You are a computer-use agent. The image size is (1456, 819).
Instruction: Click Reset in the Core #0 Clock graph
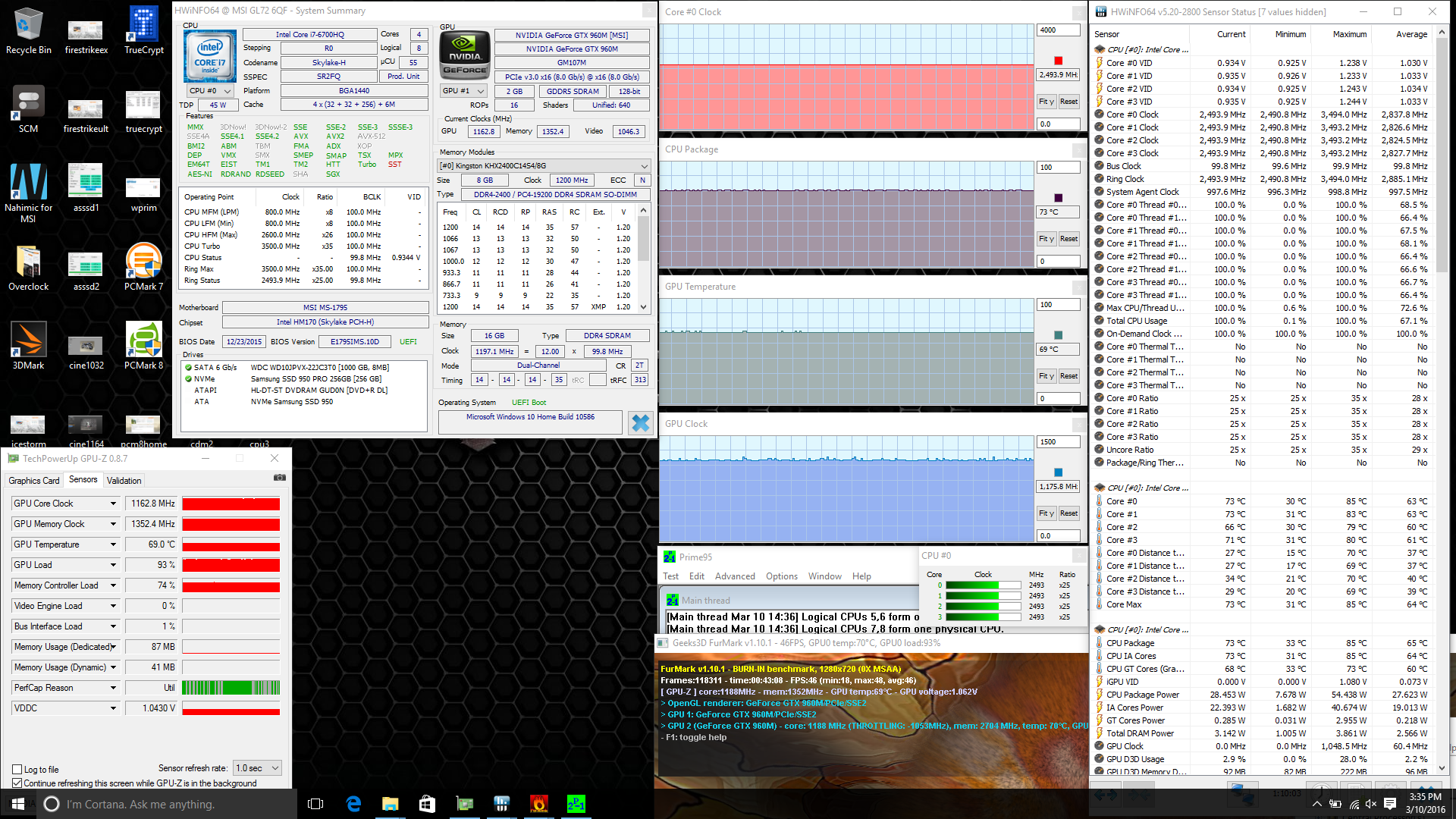click(1068, 102)
